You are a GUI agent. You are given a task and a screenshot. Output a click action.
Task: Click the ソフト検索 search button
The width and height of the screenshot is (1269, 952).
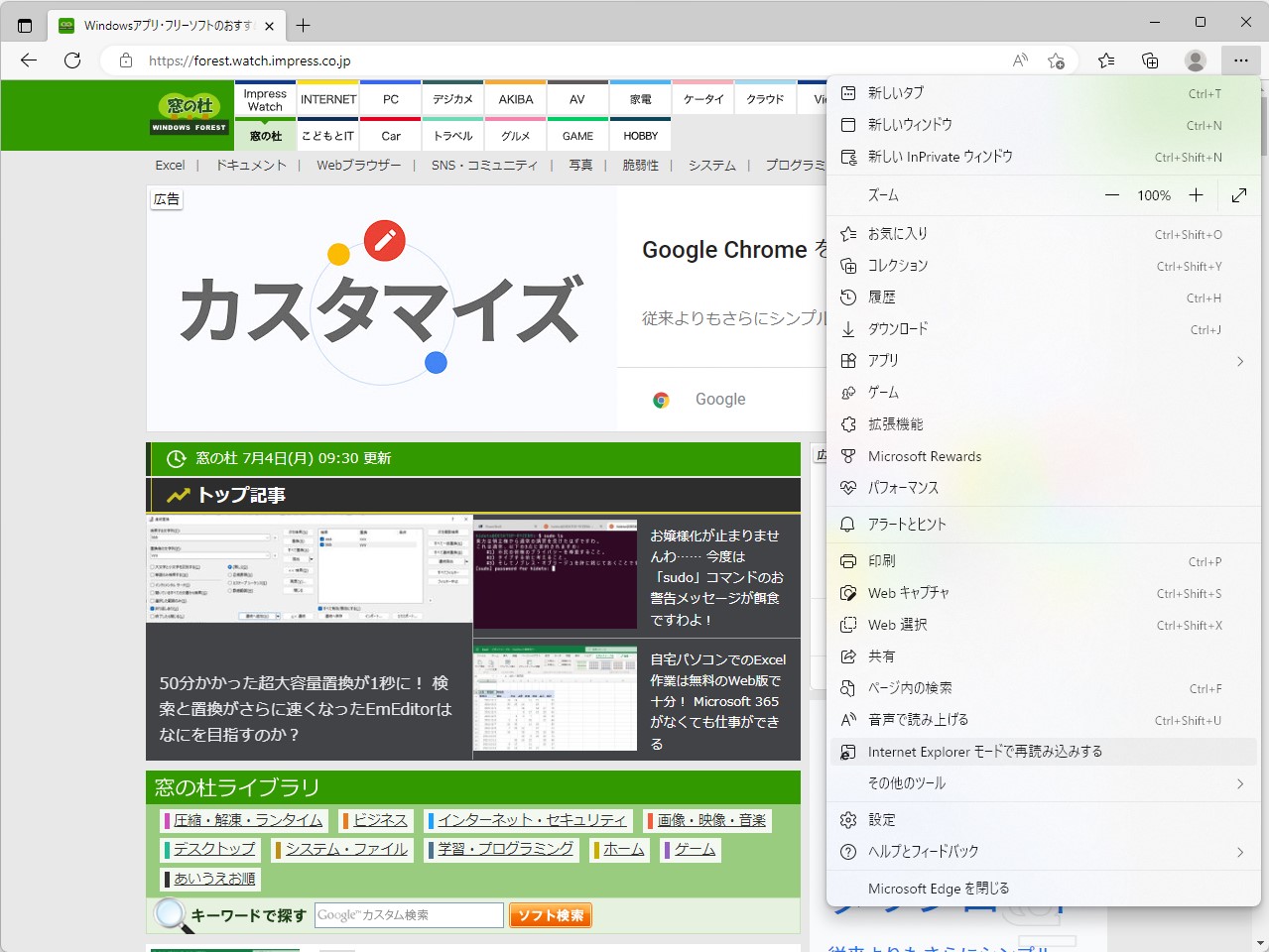[550, 915]
